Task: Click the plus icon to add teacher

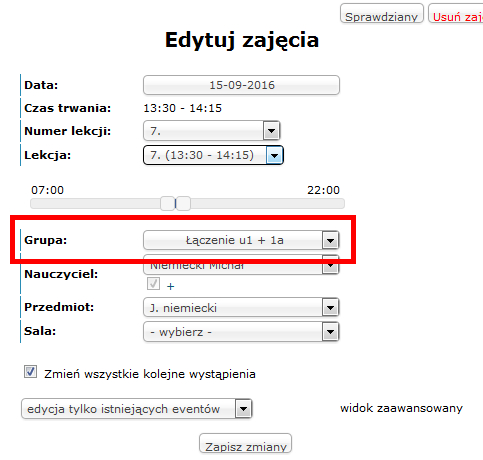Action: pos(170,286)
